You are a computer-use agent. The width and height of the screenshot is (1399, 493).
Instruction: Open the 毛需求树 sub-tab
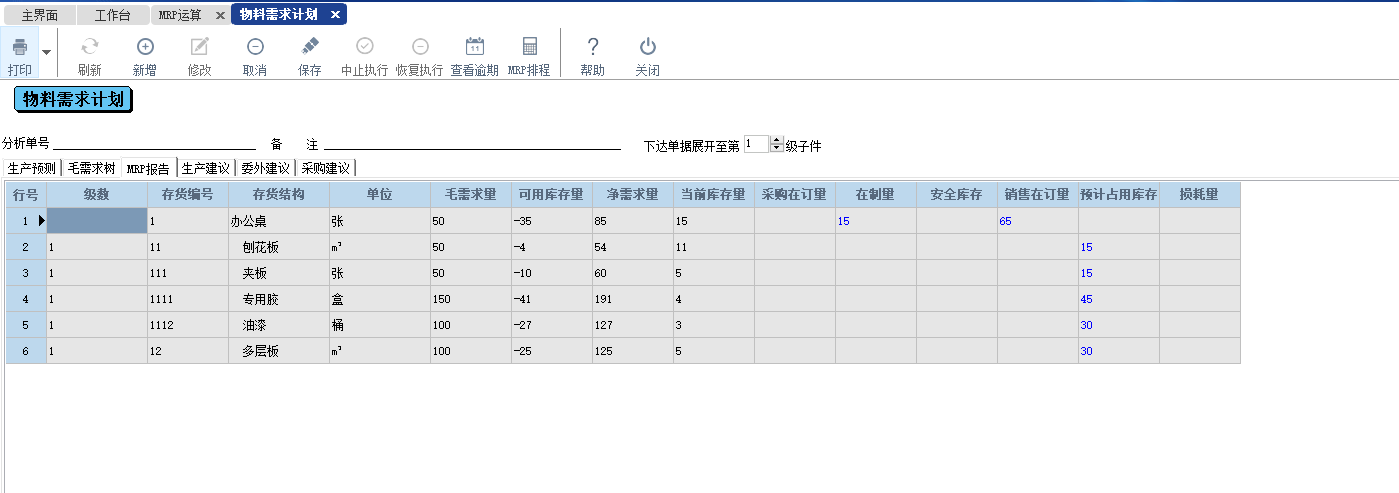(x=91, y=168)
